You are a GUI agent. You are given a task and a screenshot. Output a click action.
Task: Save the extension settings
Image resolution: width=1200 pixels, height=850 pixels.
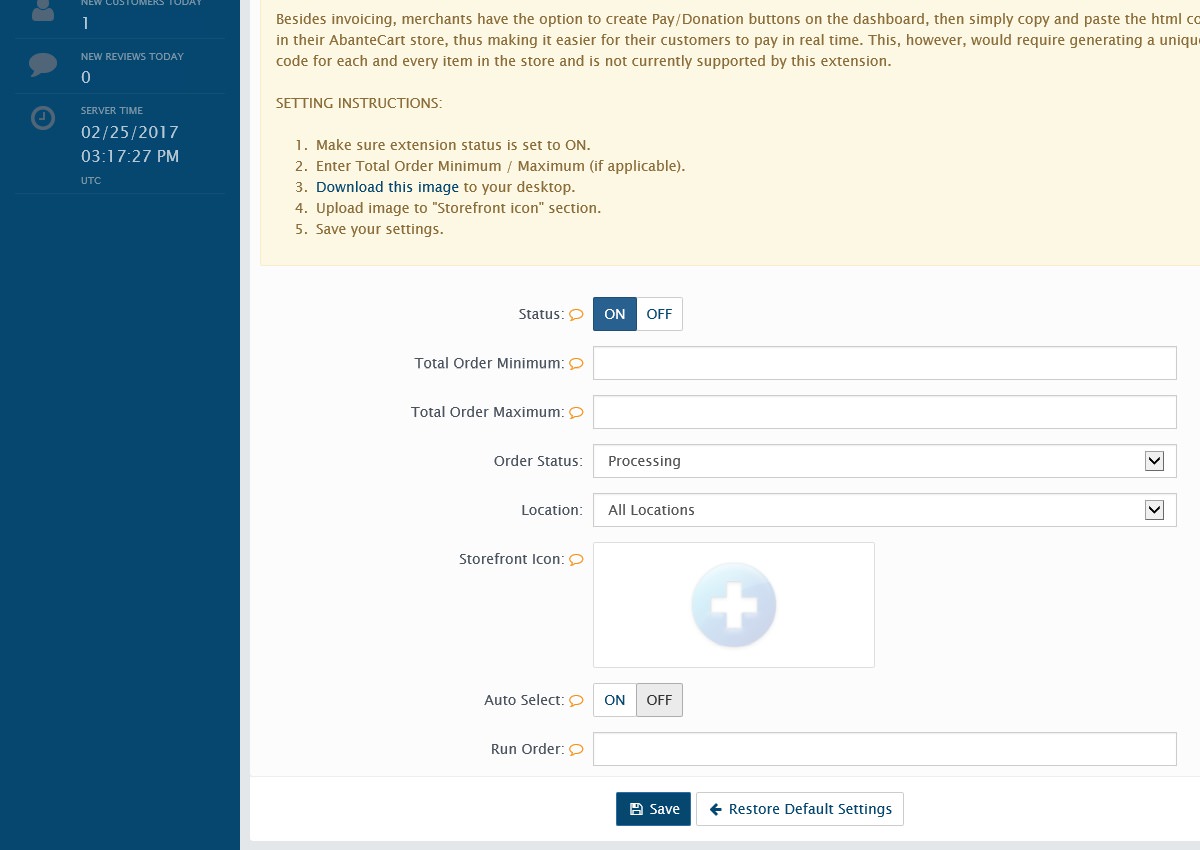pyautogui.click(x=654, y=809)
